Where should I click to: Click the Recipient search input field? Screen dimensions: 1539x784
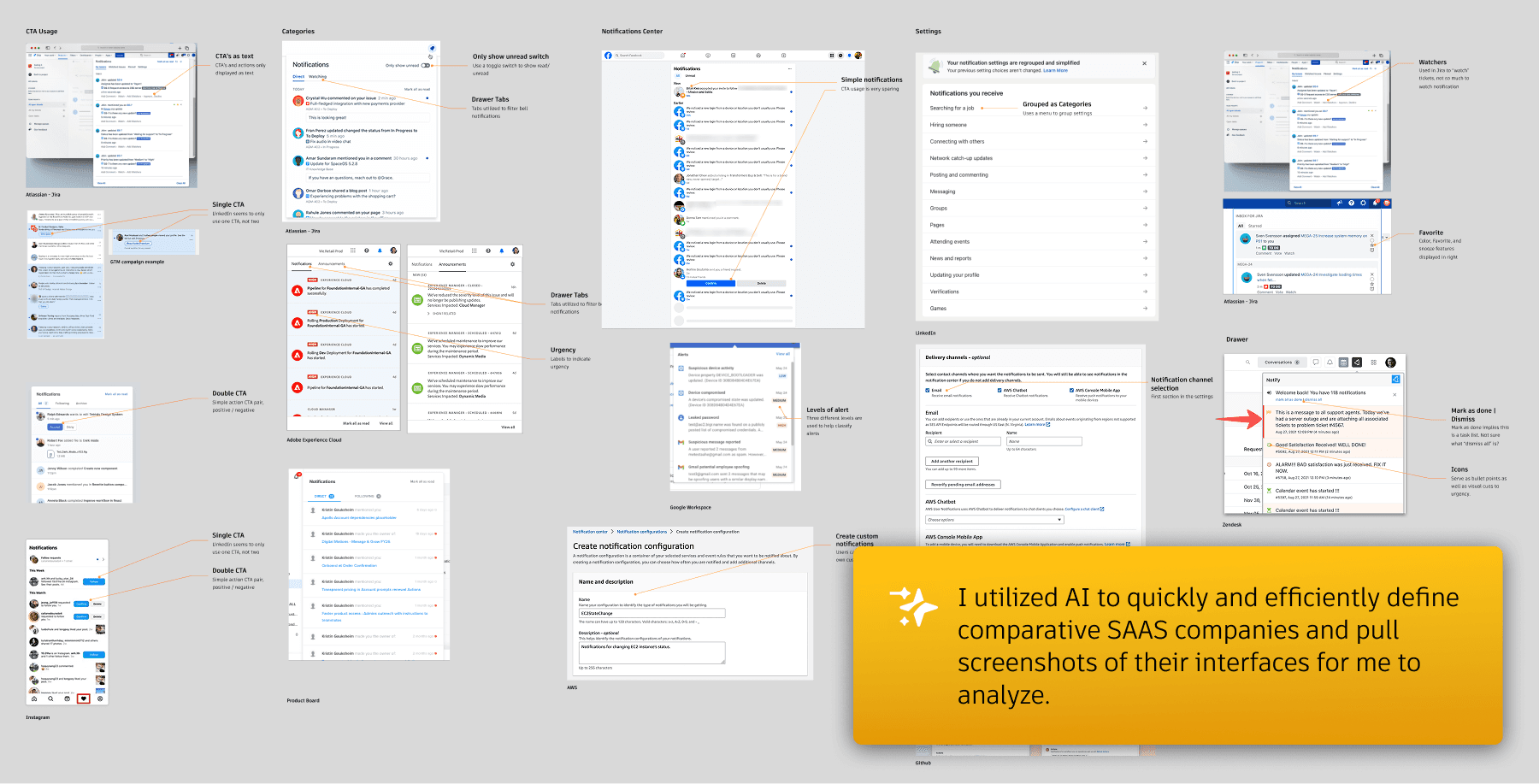click(964, 441)
